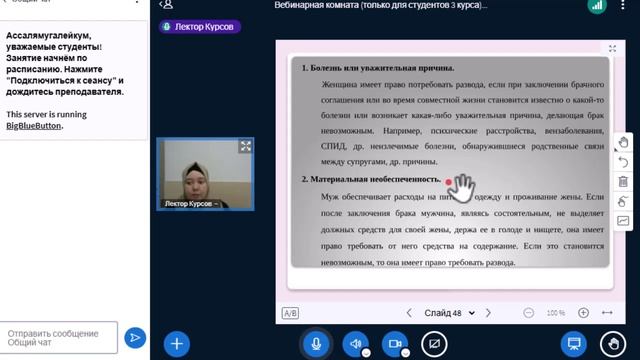Open the chat options three-dot menu
This screenshot has width=640, height=360.
point(137,2)
